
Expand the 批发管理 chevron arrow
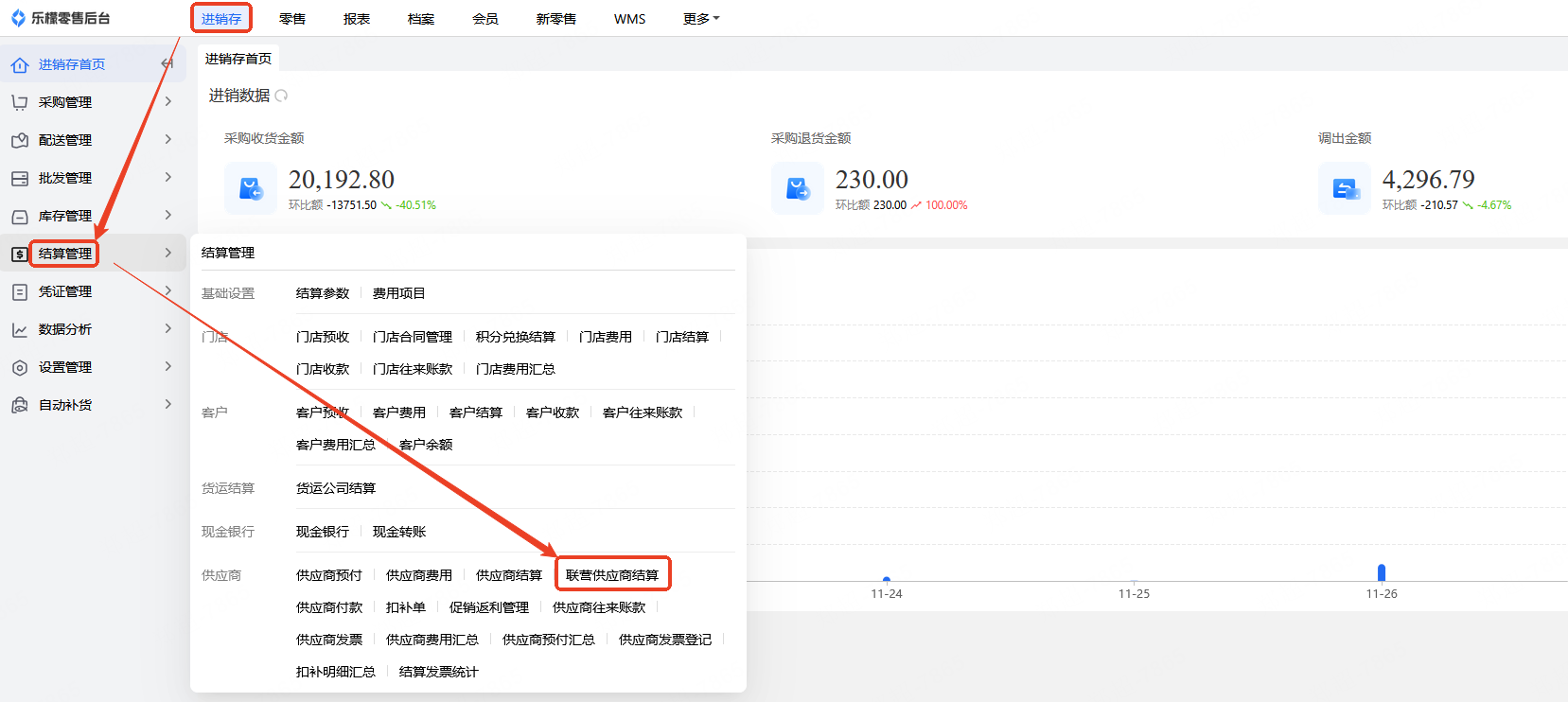[168, 178]
